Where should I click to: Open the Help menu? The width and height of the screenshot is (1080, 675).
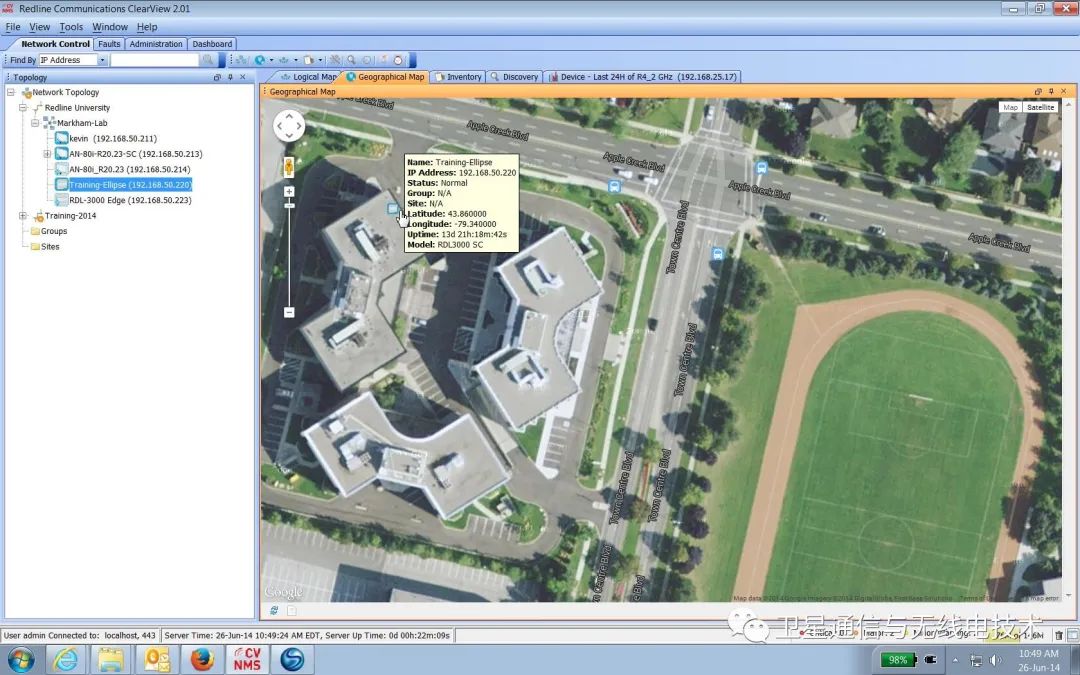147,27
